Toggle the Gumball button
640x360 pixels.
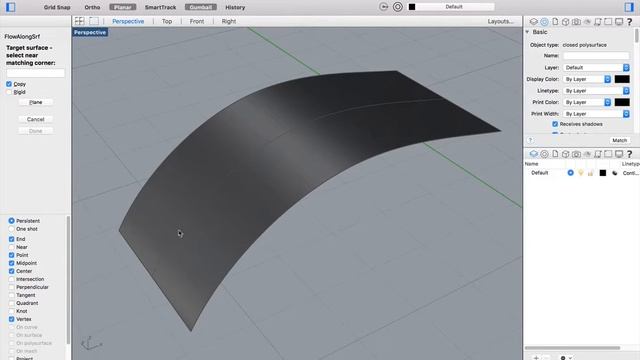pos(201,7)
